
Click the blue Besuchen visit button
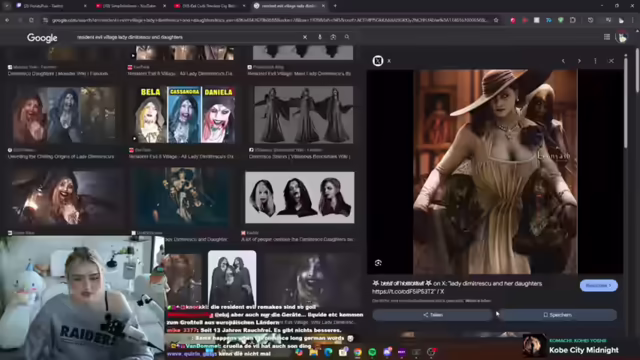(598, 285)
